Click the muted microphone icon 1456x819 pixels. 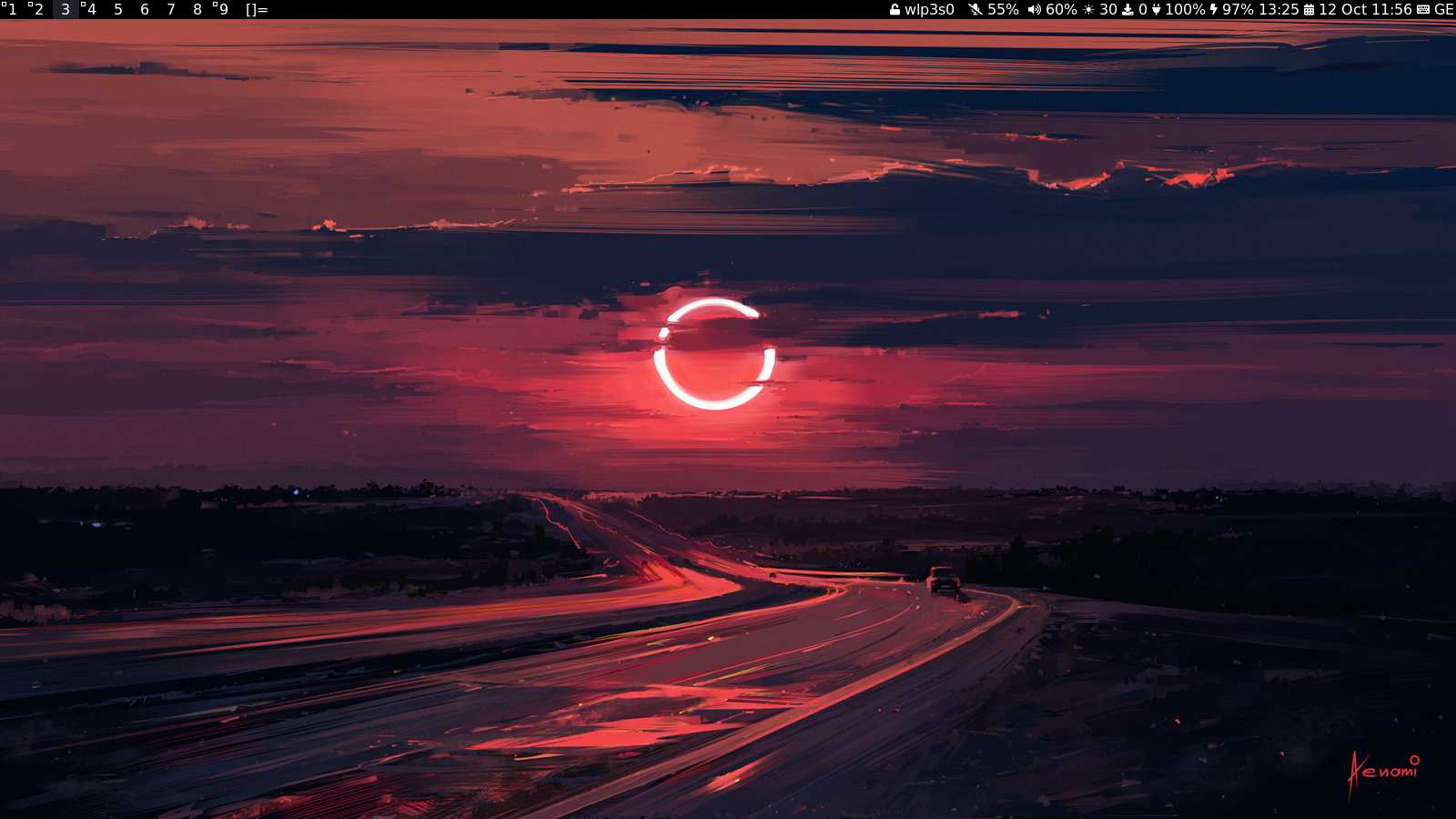tap(976, 10)
